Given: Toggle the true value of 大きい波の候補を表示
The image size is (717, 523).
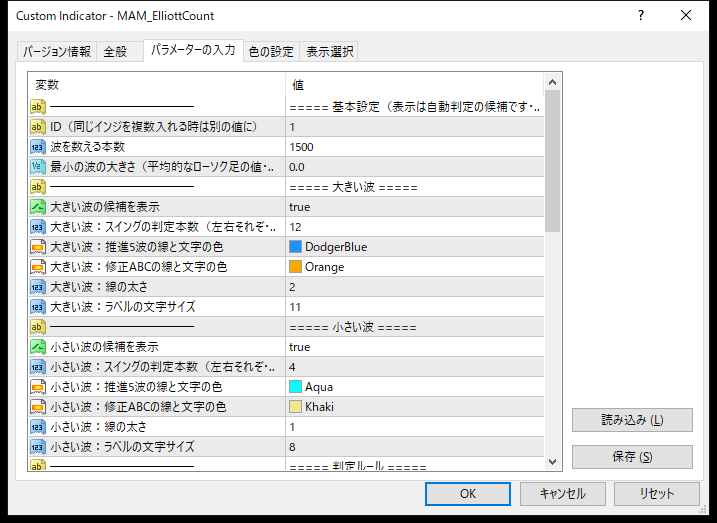Looking at the screenshot, I should pos(415,207).
